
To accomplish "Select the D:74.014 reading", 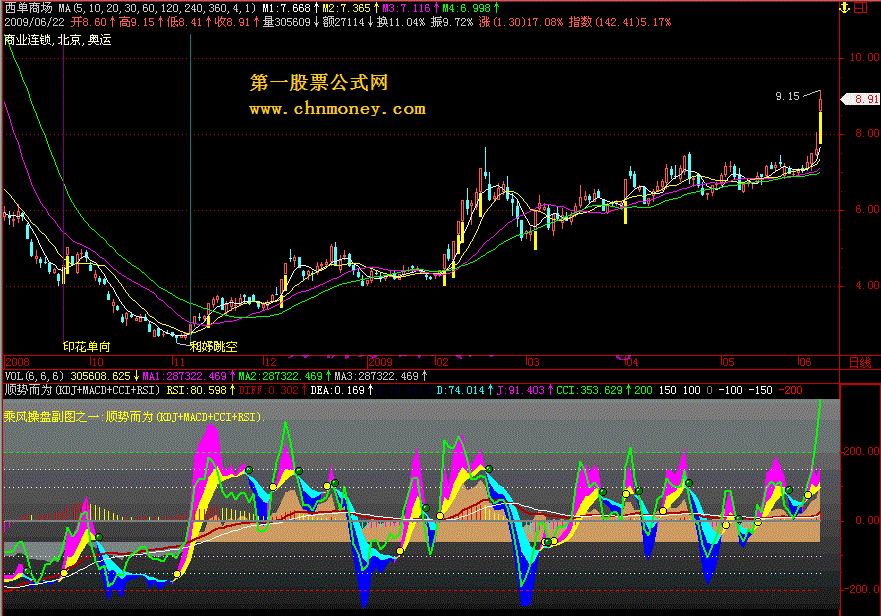I will (x=461, y=390).
